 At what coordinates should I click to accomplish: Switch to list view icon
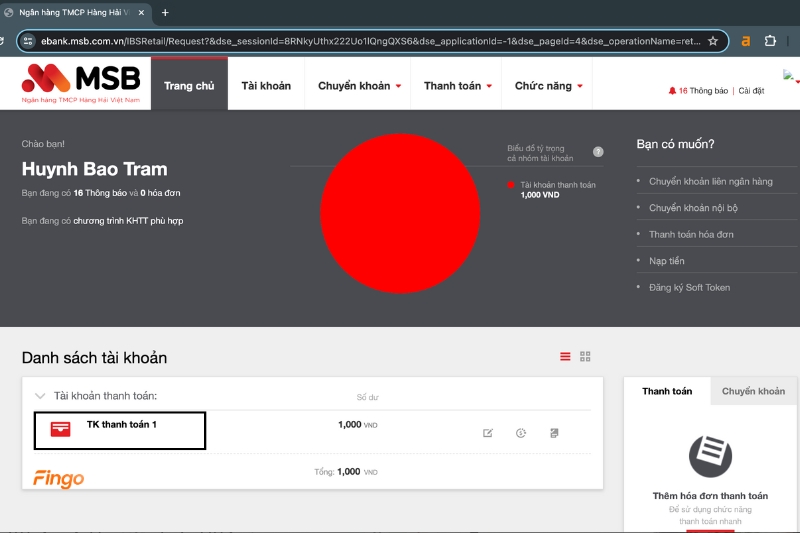(565, 357)
